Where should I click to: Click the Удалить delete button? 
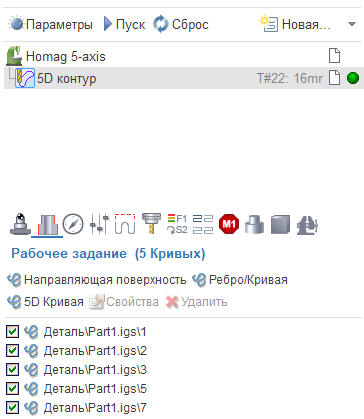point(196,302)
